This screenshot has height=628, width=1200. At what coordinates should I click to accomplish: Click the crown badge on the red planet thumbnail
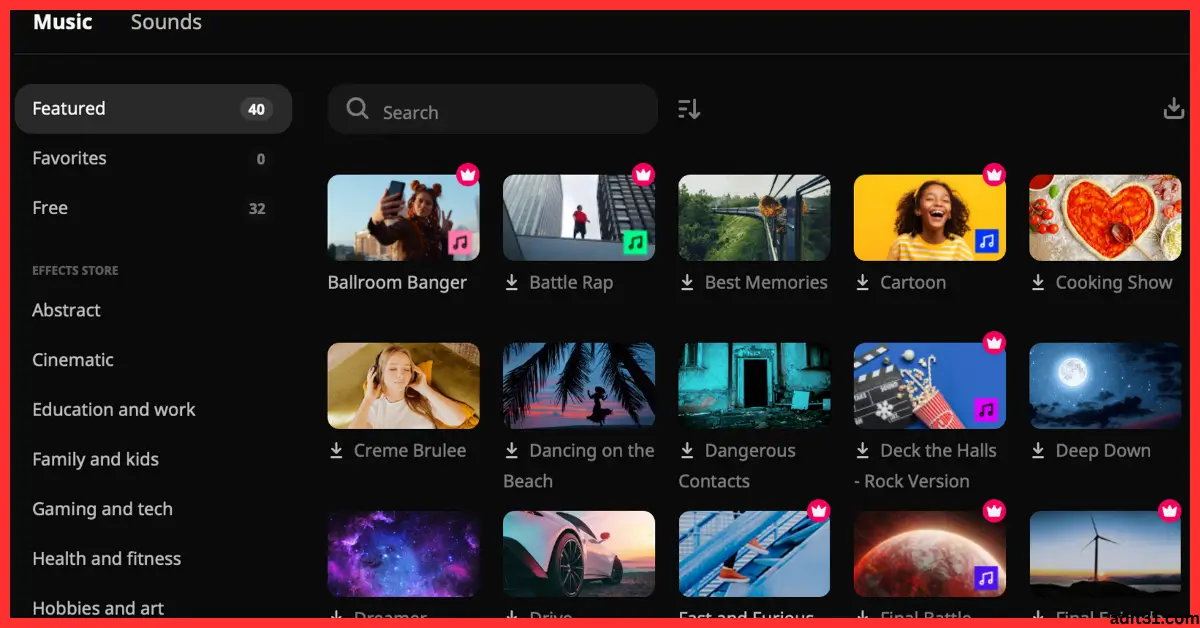coord(994,510)
